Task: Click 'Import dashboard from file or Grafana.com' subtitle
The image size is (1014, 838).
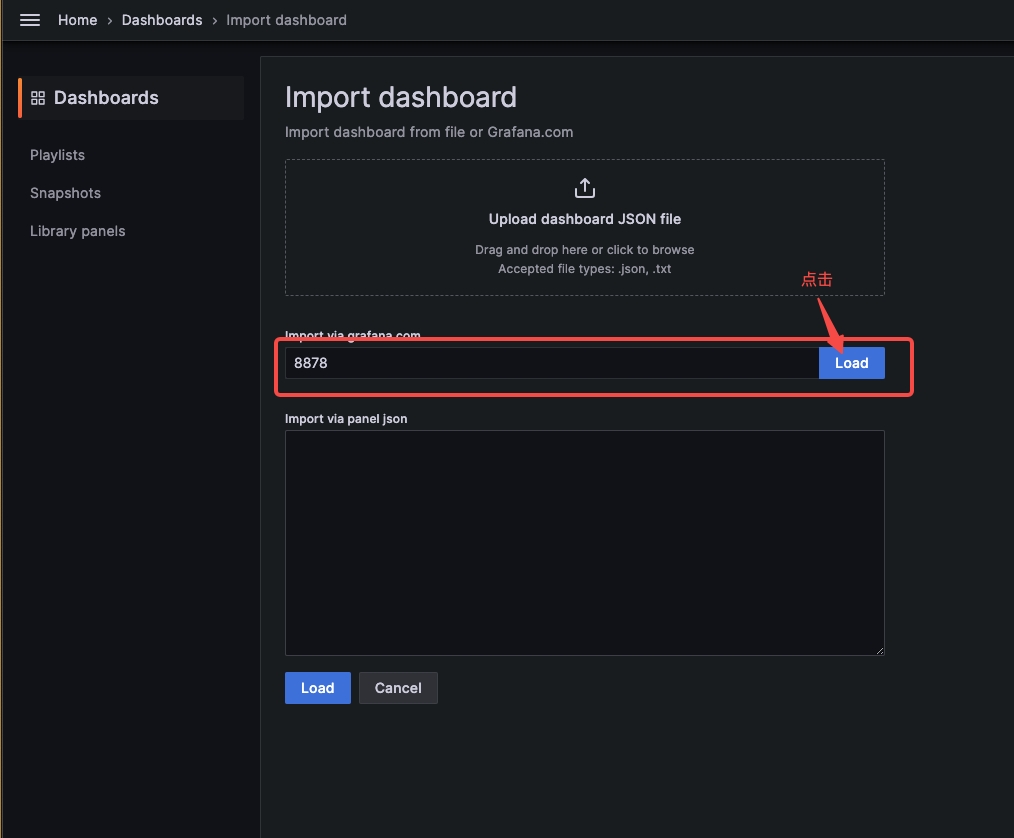Action: (429, 132)
